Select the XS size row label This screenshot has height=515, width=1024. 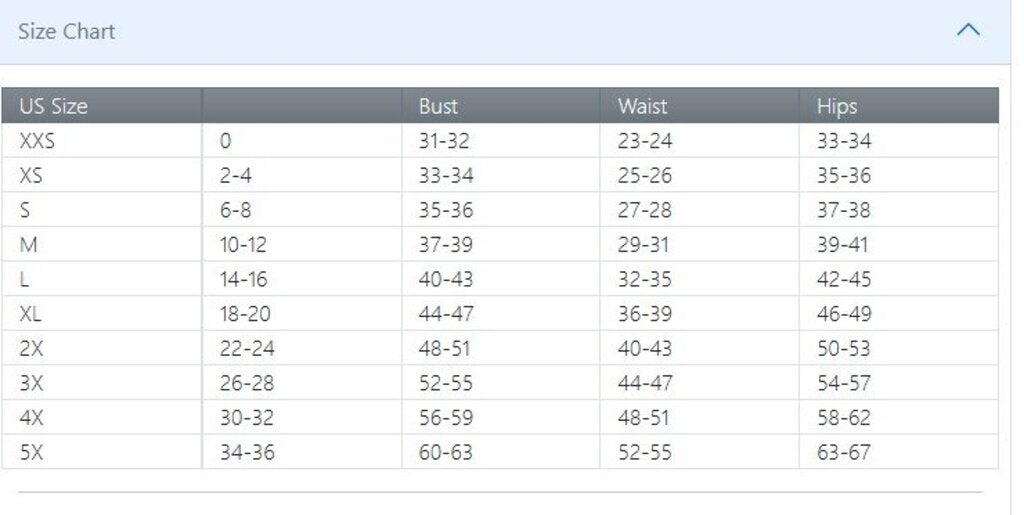click(31, 175)
